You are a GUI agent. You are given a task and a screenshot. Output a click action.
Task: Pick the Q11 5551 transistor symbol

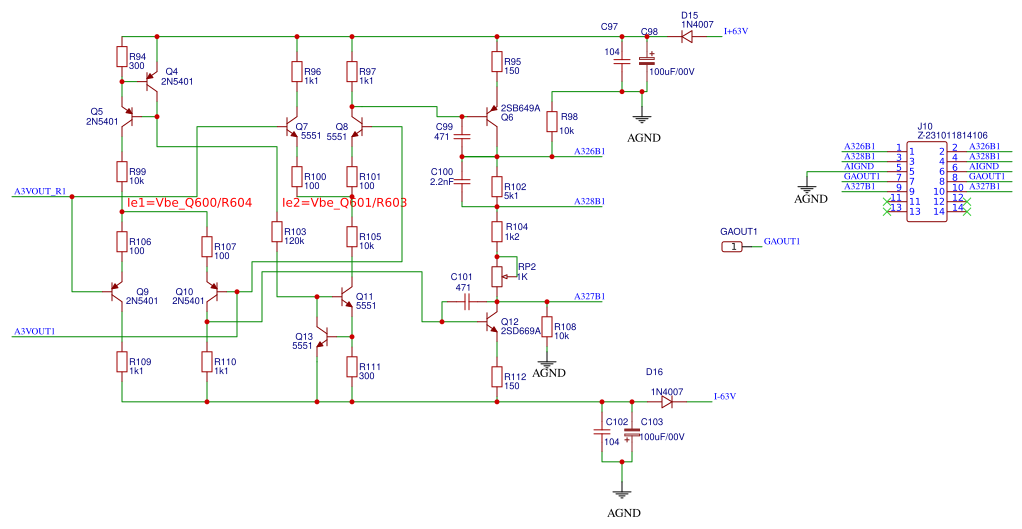point(346,297)
